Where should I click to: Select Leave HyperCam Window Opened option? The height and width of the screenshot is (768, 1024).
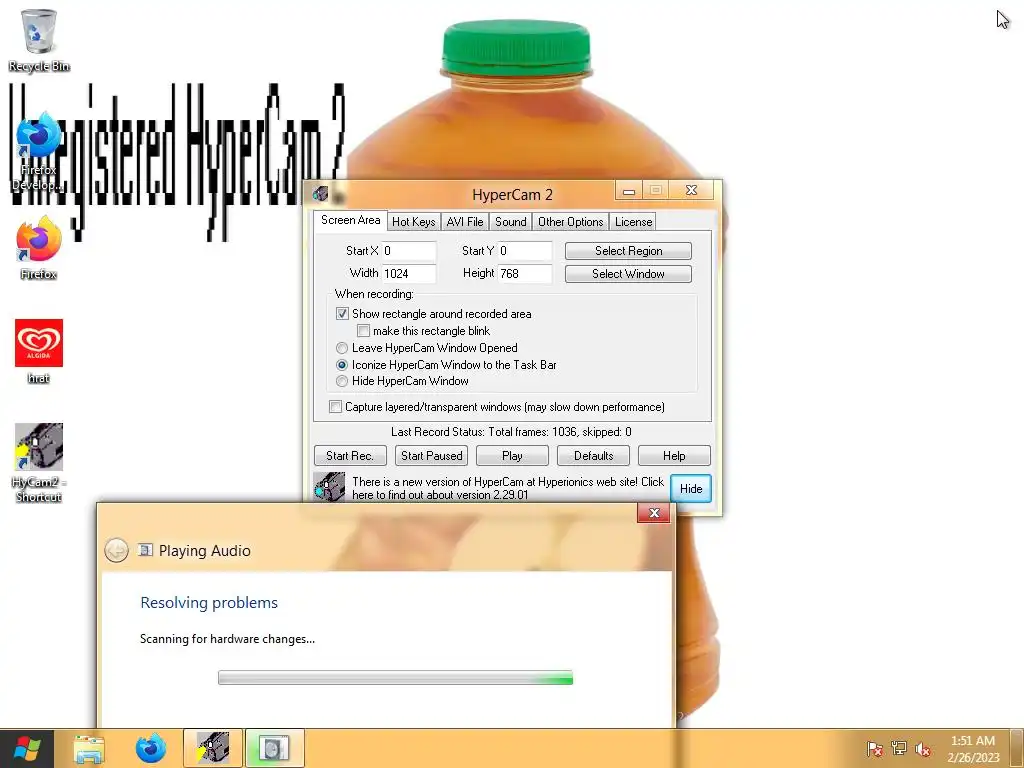(x=342, y=348)
